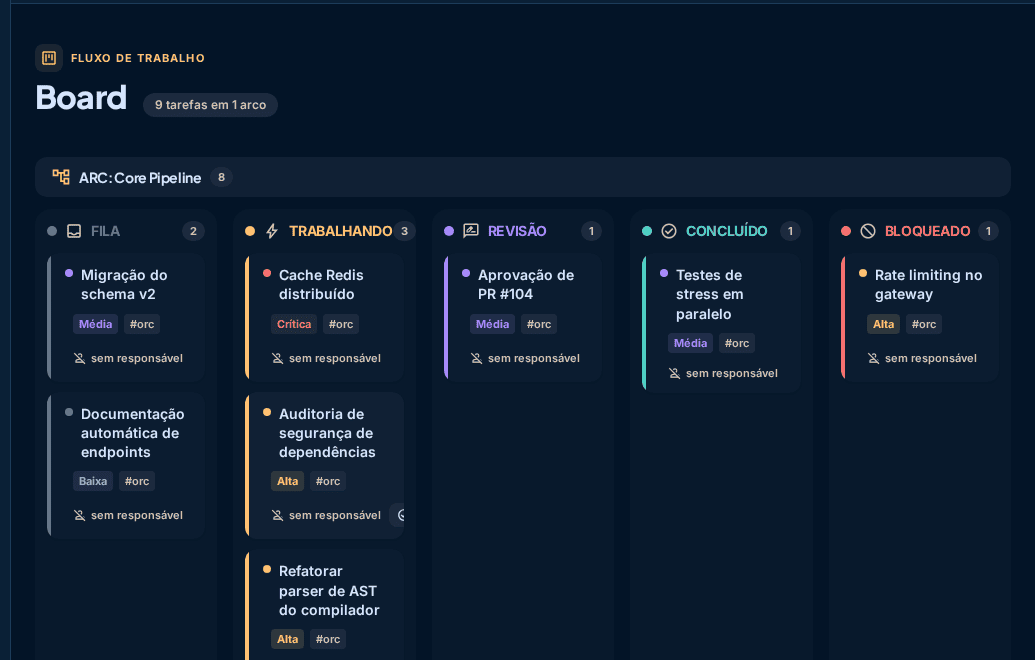Click 'sem responsável' on Documentação automática card
Image resolution: width=1035 pixels, height=660 pixels.
(x=137, y=515)
